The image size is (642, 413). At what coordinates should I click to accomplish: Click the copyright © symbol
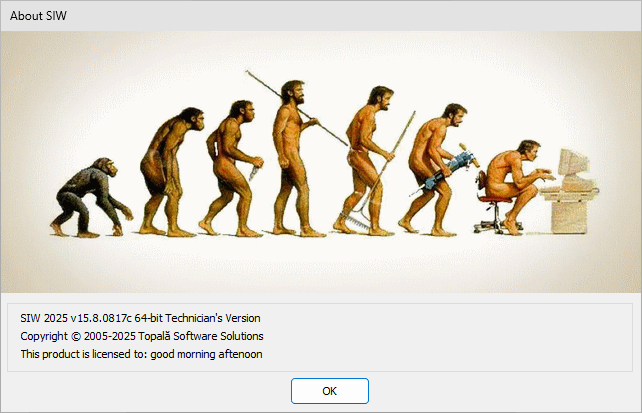(76, 336)
